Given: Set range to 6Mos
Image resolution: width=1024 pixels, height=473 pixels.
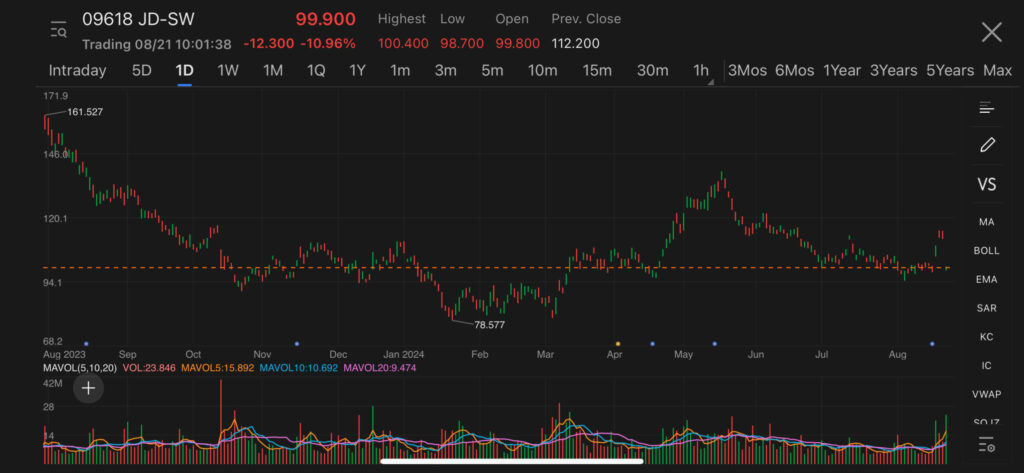Looking at the screenshot, I should click(x=794, y=71).
